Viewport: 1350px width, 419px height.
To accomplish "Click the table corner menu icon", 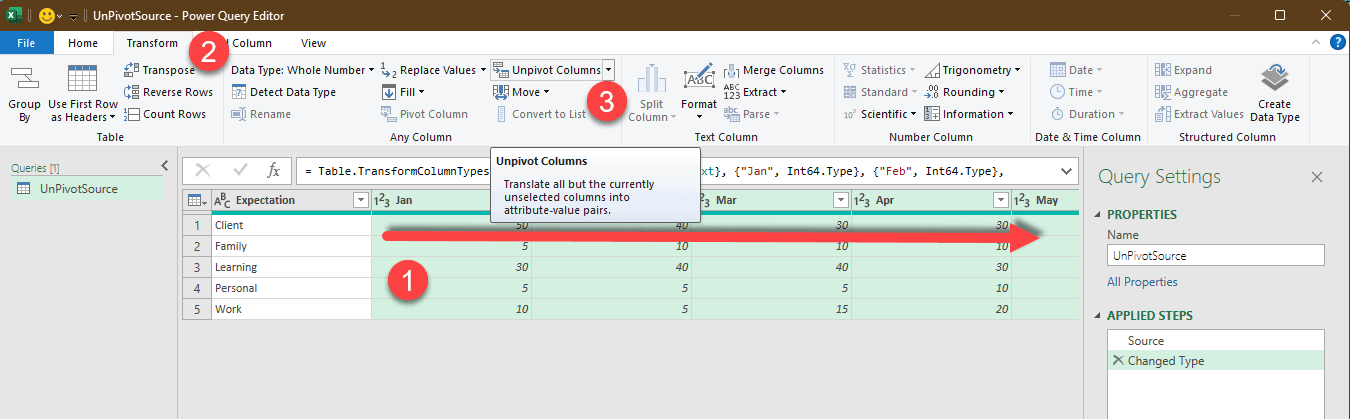I will [x=197, y=200].
